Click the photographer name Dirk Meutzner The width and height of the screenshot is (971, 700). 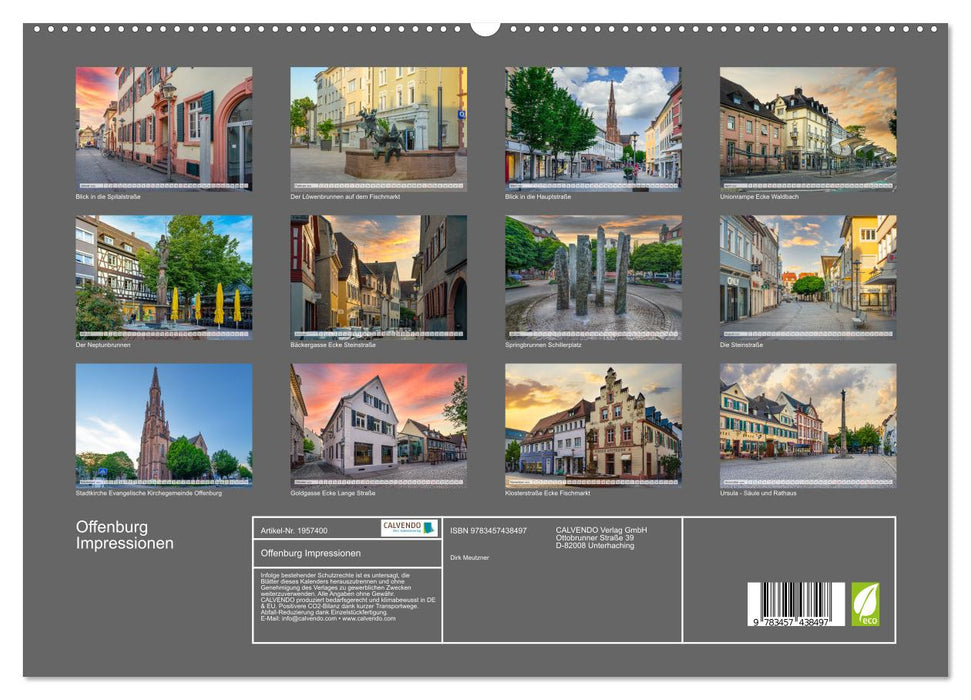tap(469, 558)
